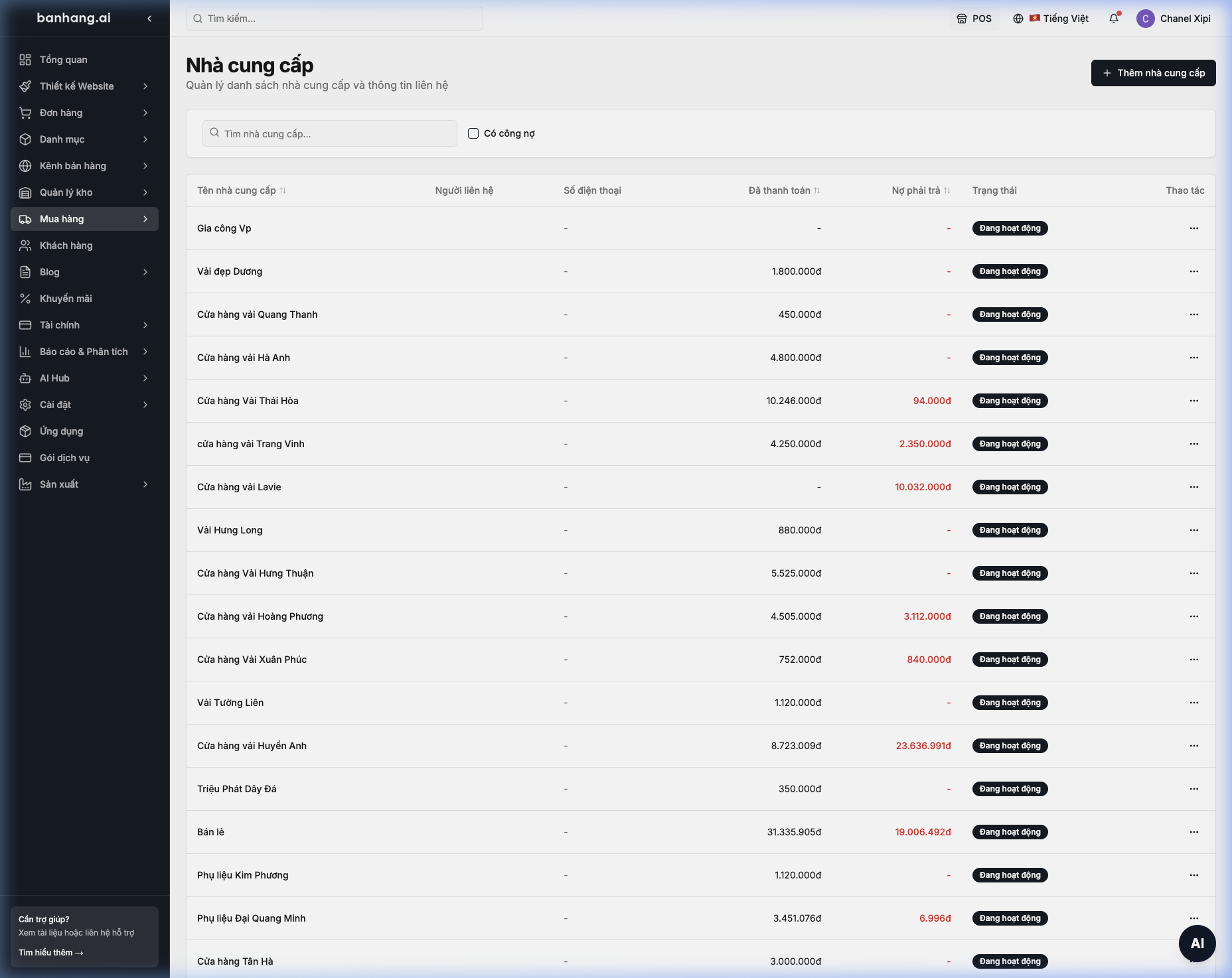Follow the Tìm hiểu thêm link
Screen dimensions: 1232x978
tap(51, 952)
